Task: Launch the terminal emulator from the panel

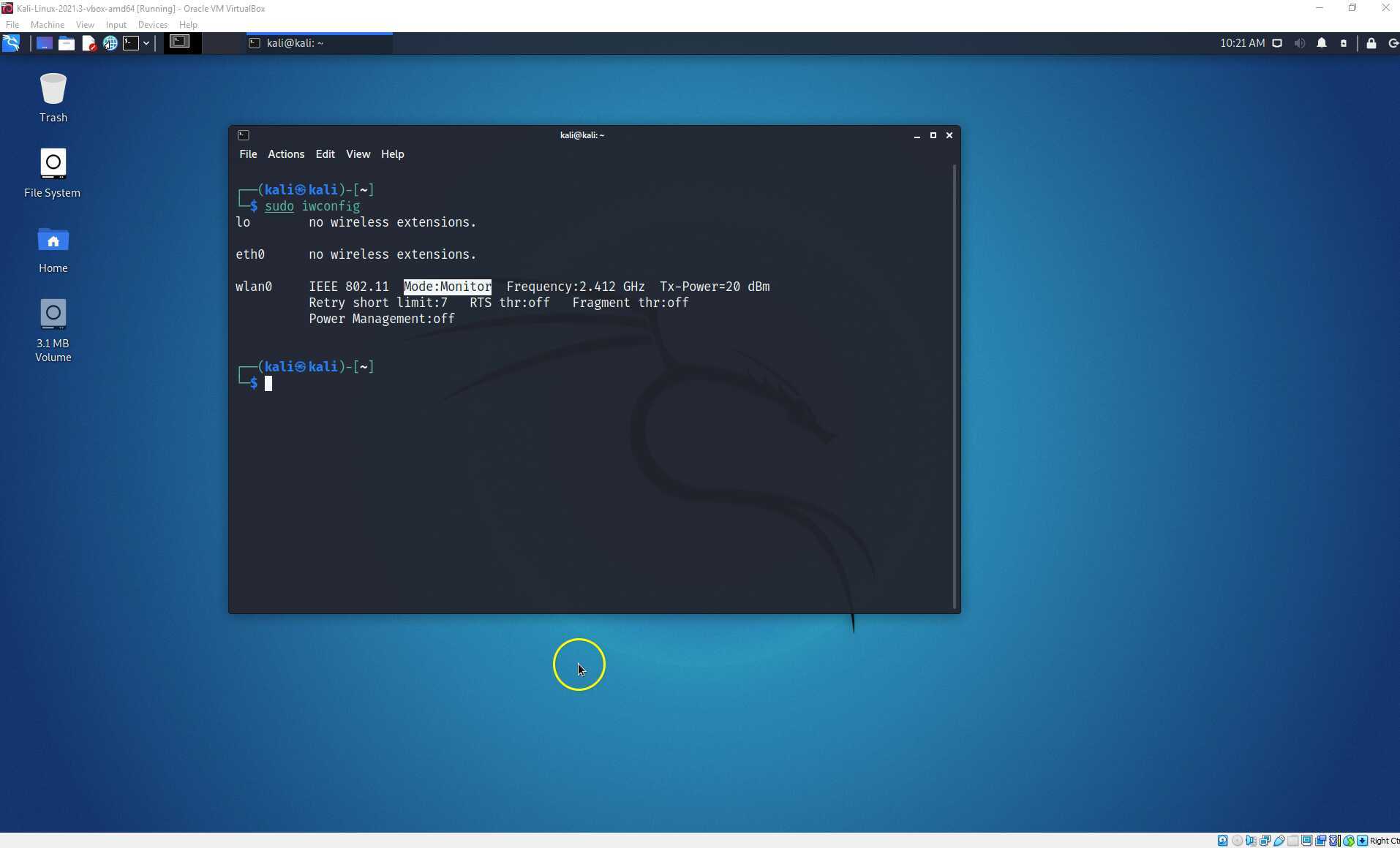Action: 132,43
